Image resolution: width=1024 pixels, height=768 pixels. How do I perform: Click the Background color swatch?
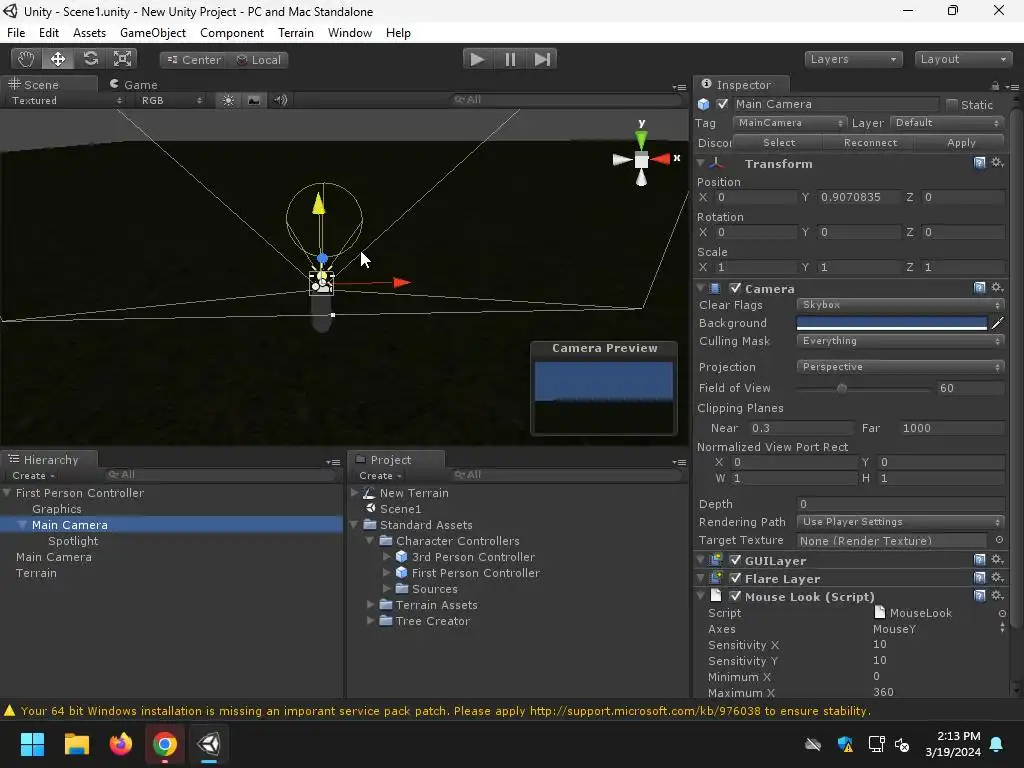[891, 323]
